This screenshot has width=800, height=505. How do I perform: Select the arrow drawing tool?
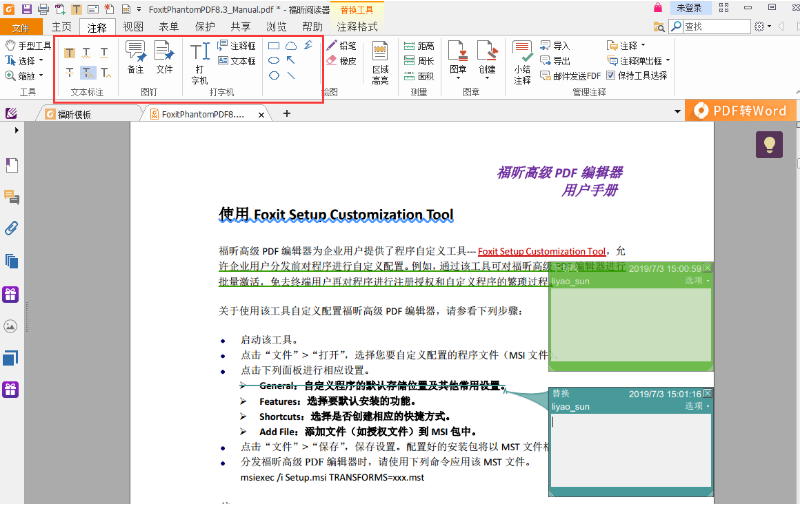click(291, 60)
